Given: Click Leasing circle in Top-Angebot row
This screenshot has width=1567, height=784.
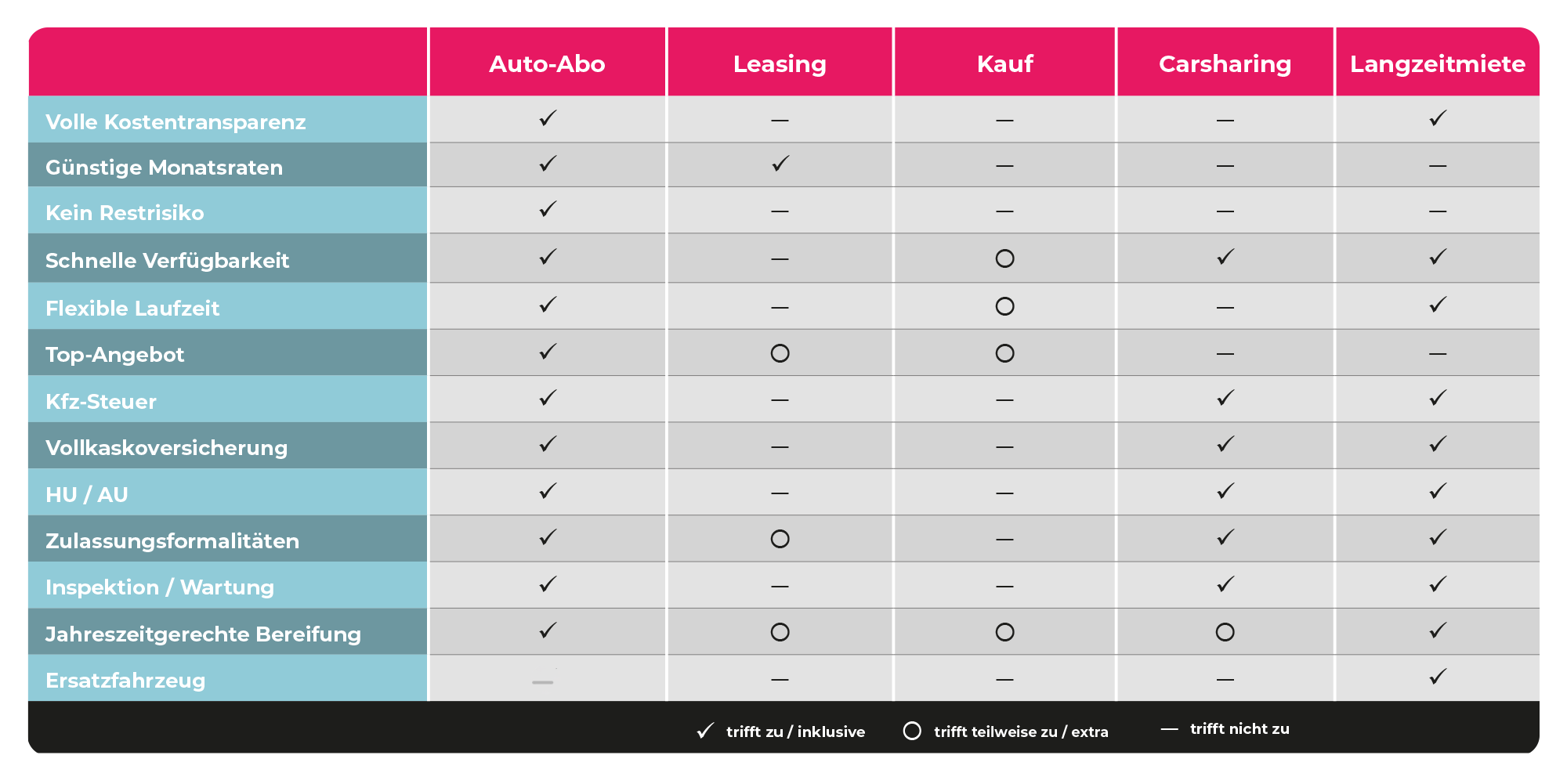Looking at the screenshot, I should [780, 353].
